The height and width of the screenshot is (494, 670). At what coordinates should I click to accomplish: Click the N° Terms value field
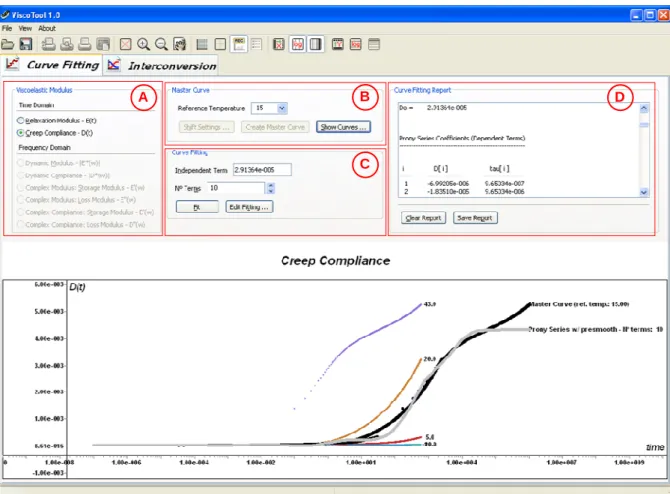[x=236, y=188]
